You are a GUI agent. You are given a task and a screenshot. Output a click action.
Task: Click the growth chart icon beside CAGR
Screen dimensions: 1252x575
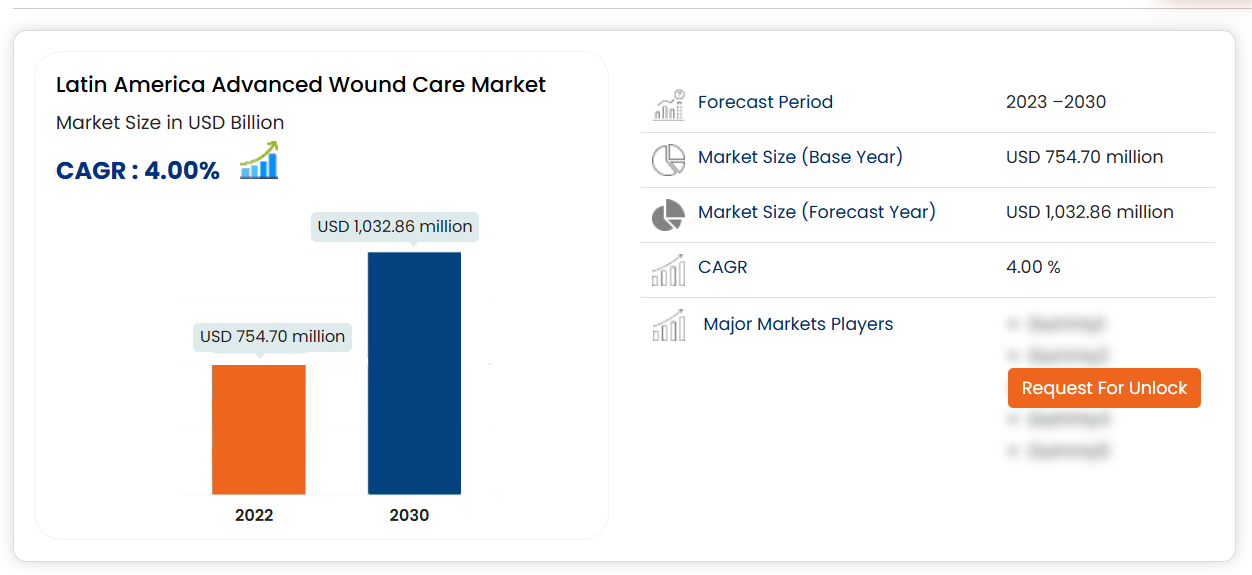[259, 162]
